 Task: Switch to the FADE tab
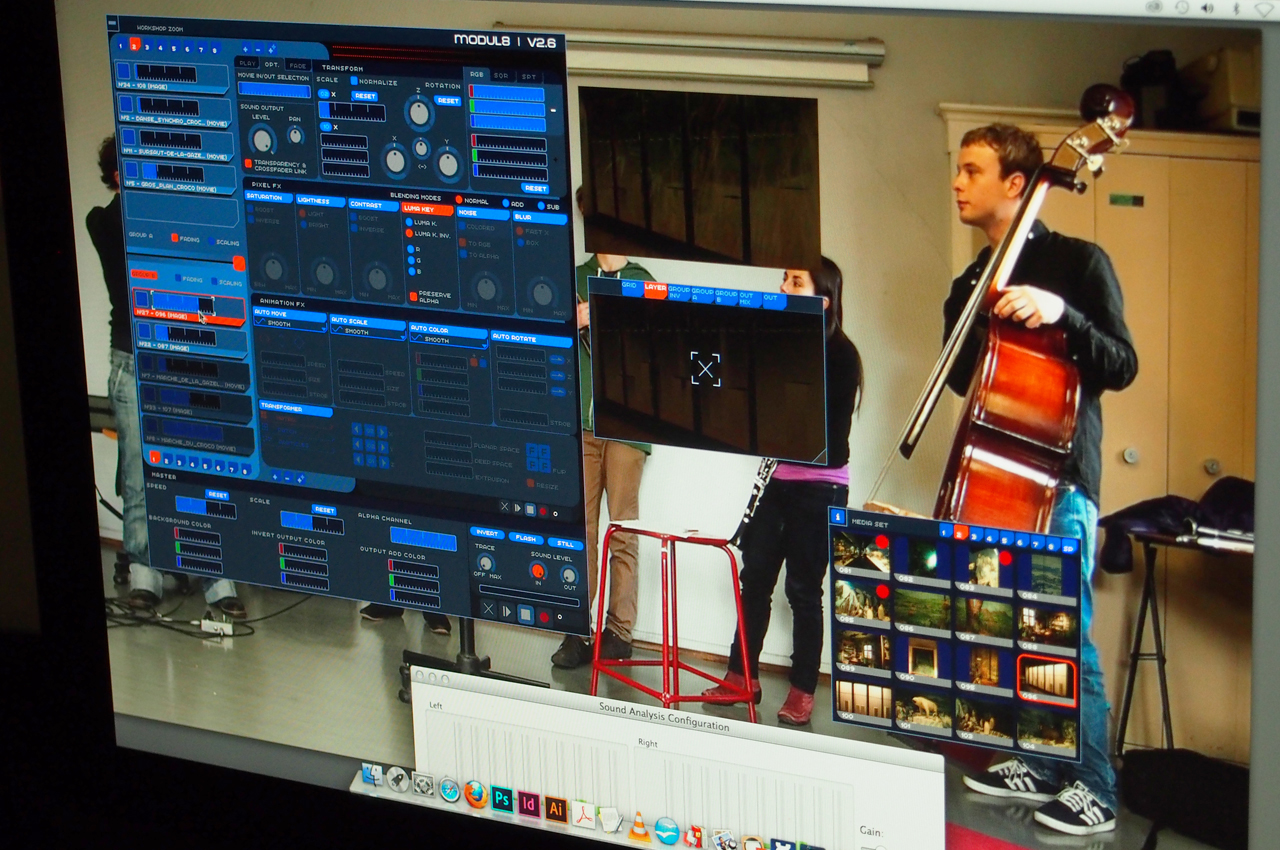pyautogui.click(x=298, y=65)
